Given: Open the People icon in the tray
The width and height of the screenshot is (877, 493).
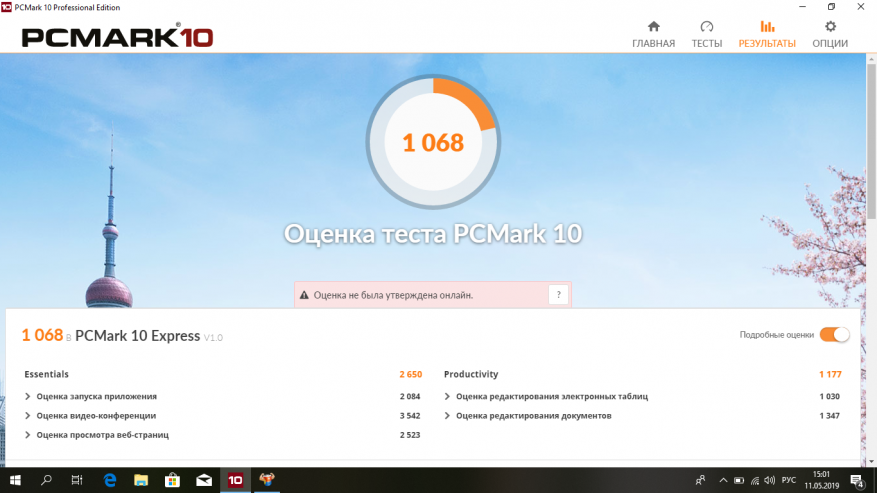Looking at the screenshot, I should (x=700, y=480).
